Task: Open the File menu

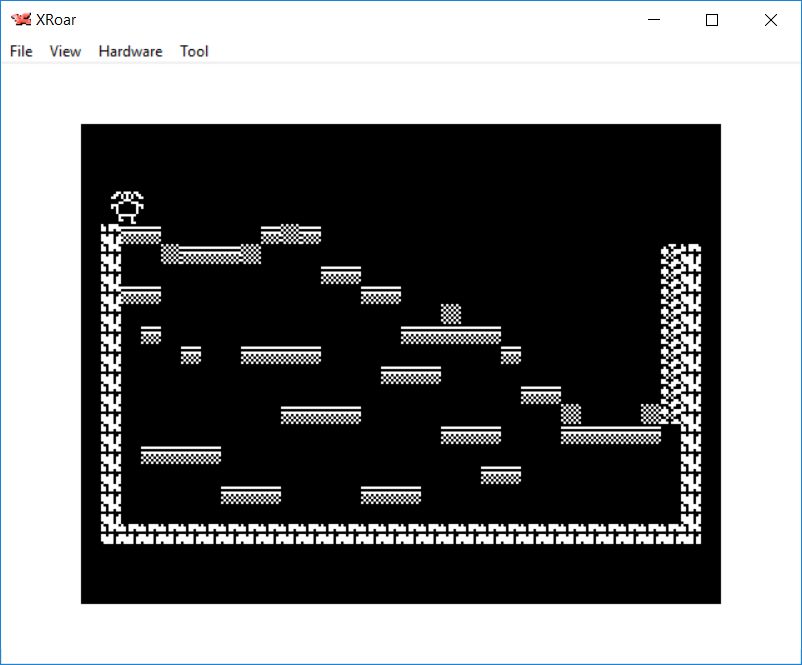Action: pyautogui.click(x=21, y=51)
